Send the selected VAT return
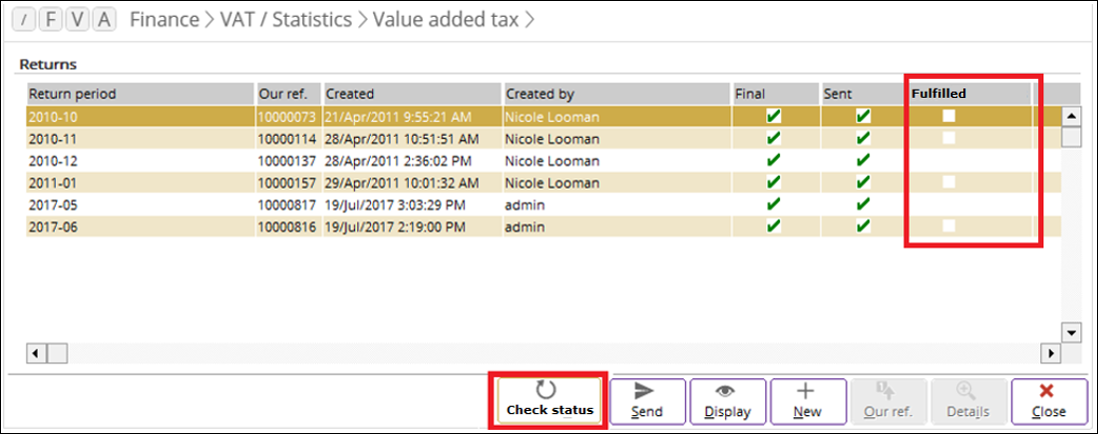This screenshot has width=1098, height=434. (647, 401)
